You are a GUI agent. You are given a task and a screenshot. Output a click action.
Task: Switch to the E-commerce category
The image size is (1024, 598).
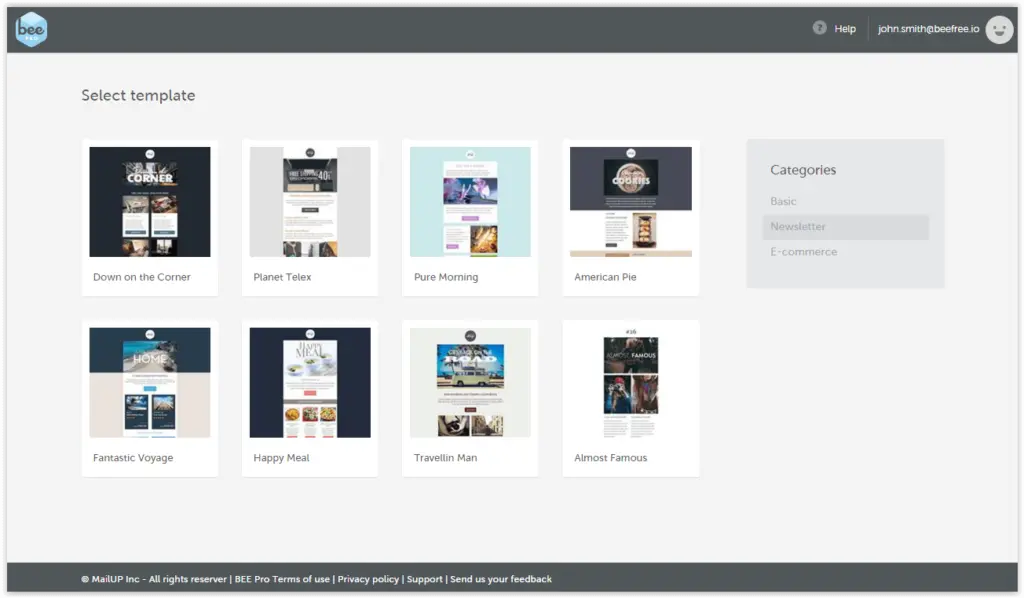coord(803,252)
